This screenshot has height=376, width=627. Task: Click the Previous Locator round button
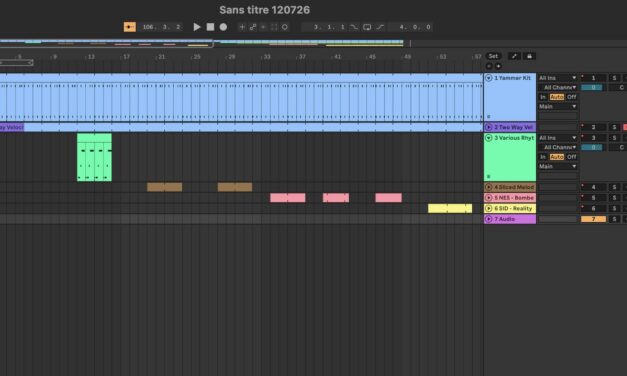[489, 66]
